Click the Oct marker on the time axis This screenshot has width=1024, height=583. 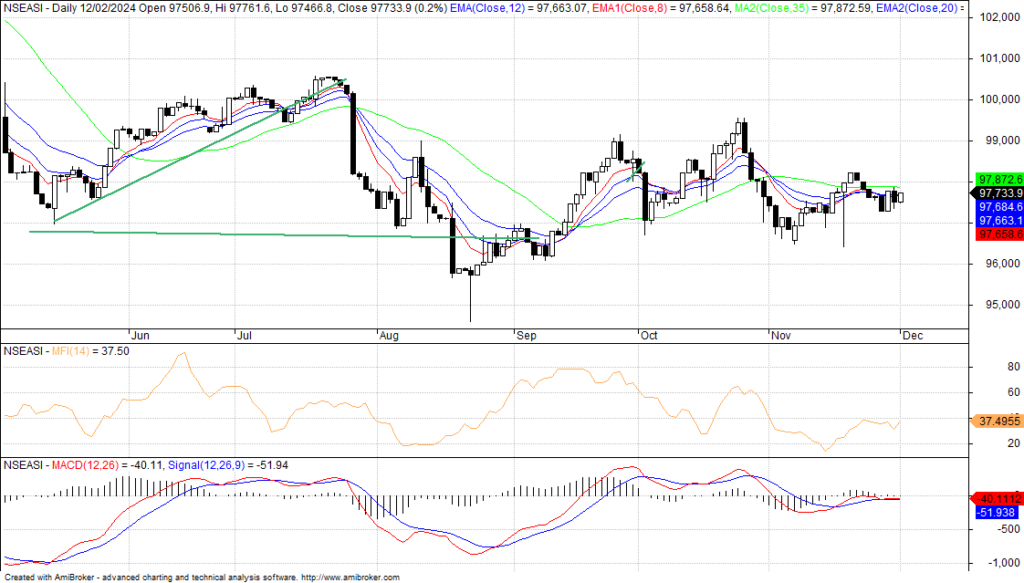pos(649,337)
